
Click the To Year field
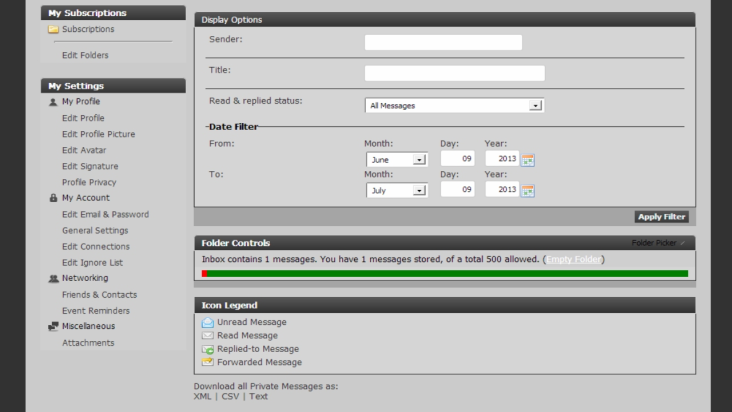click(502, 189)
